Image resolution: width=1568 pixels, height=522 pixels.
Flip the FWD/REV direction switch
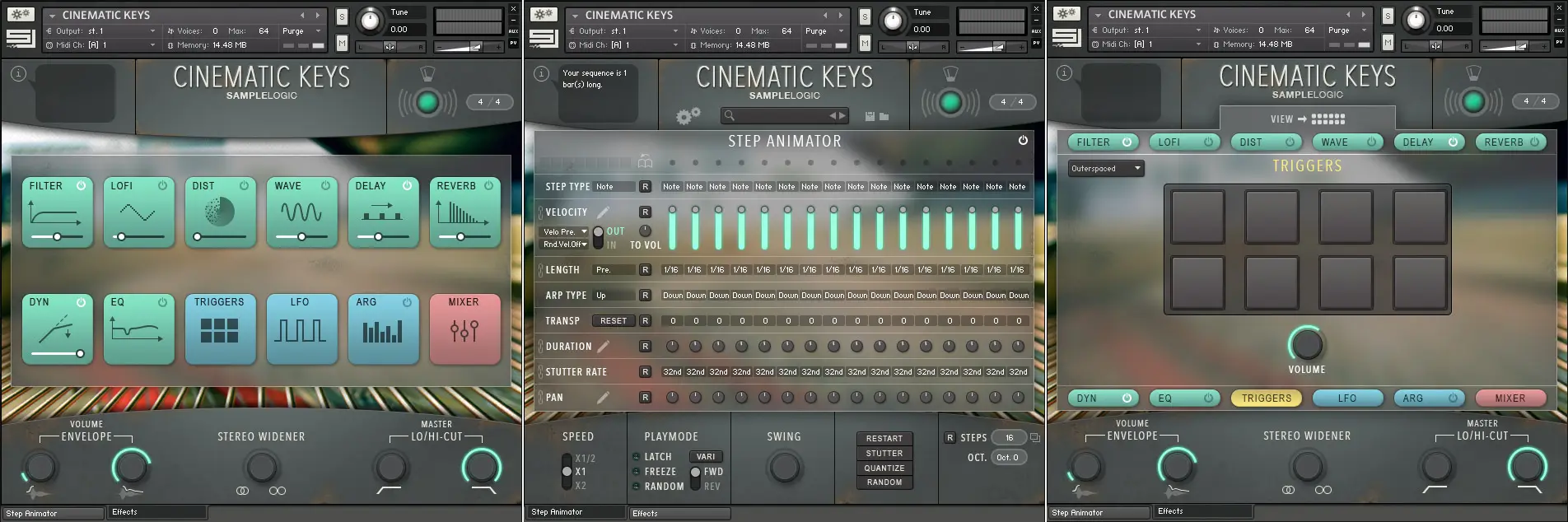point(695,478)
